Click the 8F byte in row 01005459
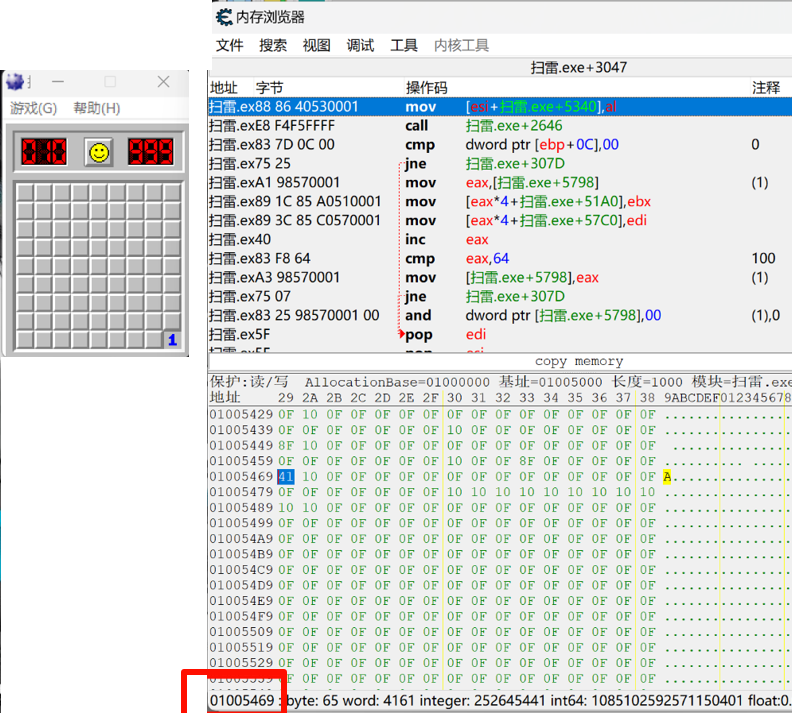This screenshot has width=792, height=713. (527, 461)
